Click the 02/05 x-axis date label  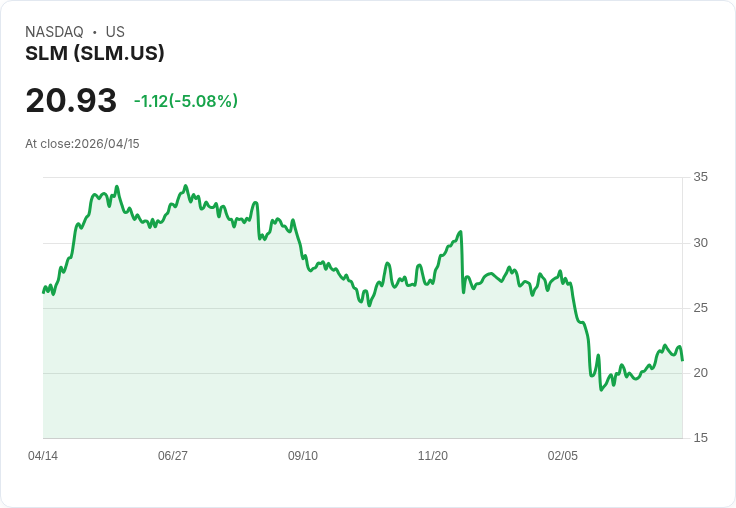click(563, 455)
